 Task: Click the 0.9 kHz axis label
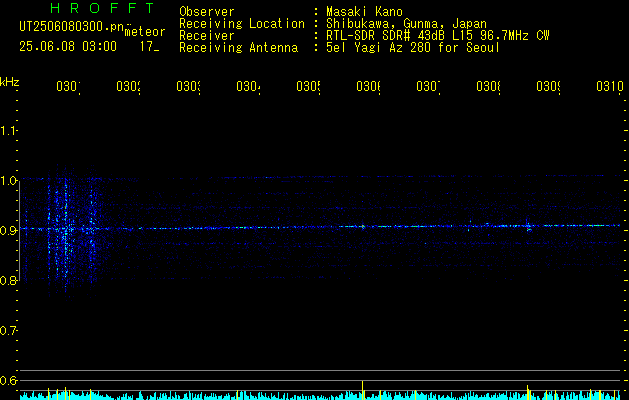pos(8,230)
